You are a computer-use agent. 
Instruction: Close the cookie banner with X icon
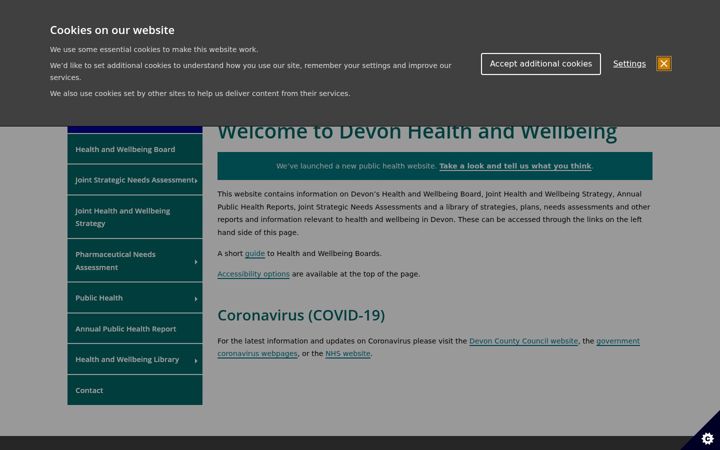[x=664, y=64]
